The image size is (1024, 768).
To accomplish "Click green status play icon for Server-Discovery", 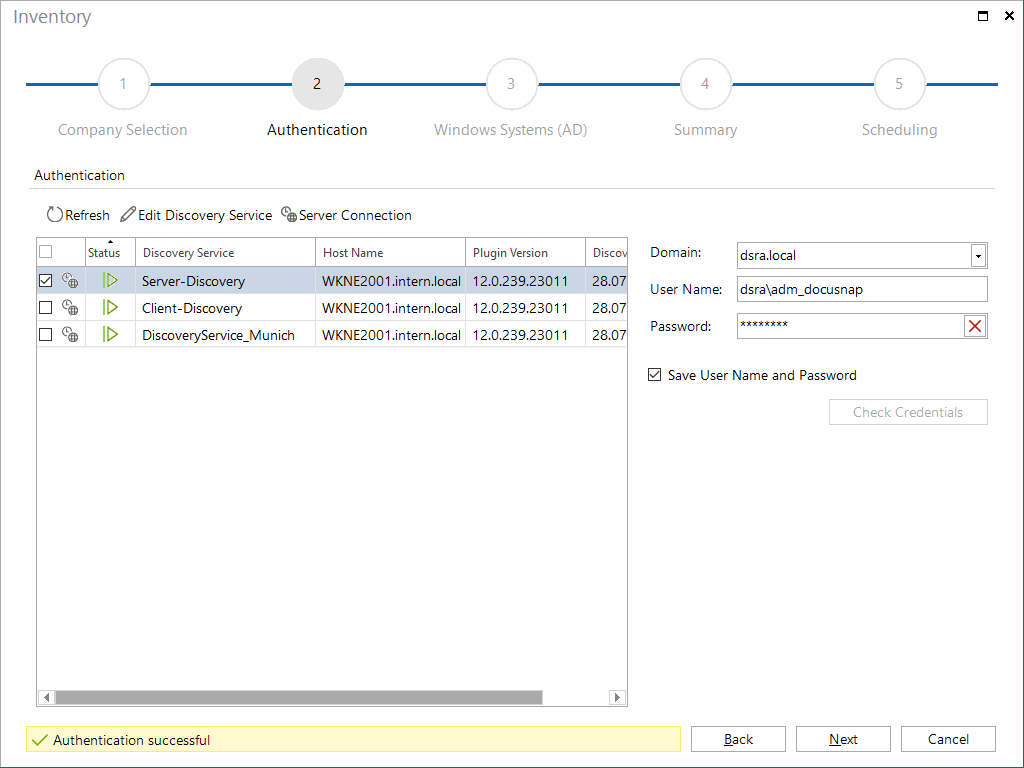I will [x=110, y=281].
